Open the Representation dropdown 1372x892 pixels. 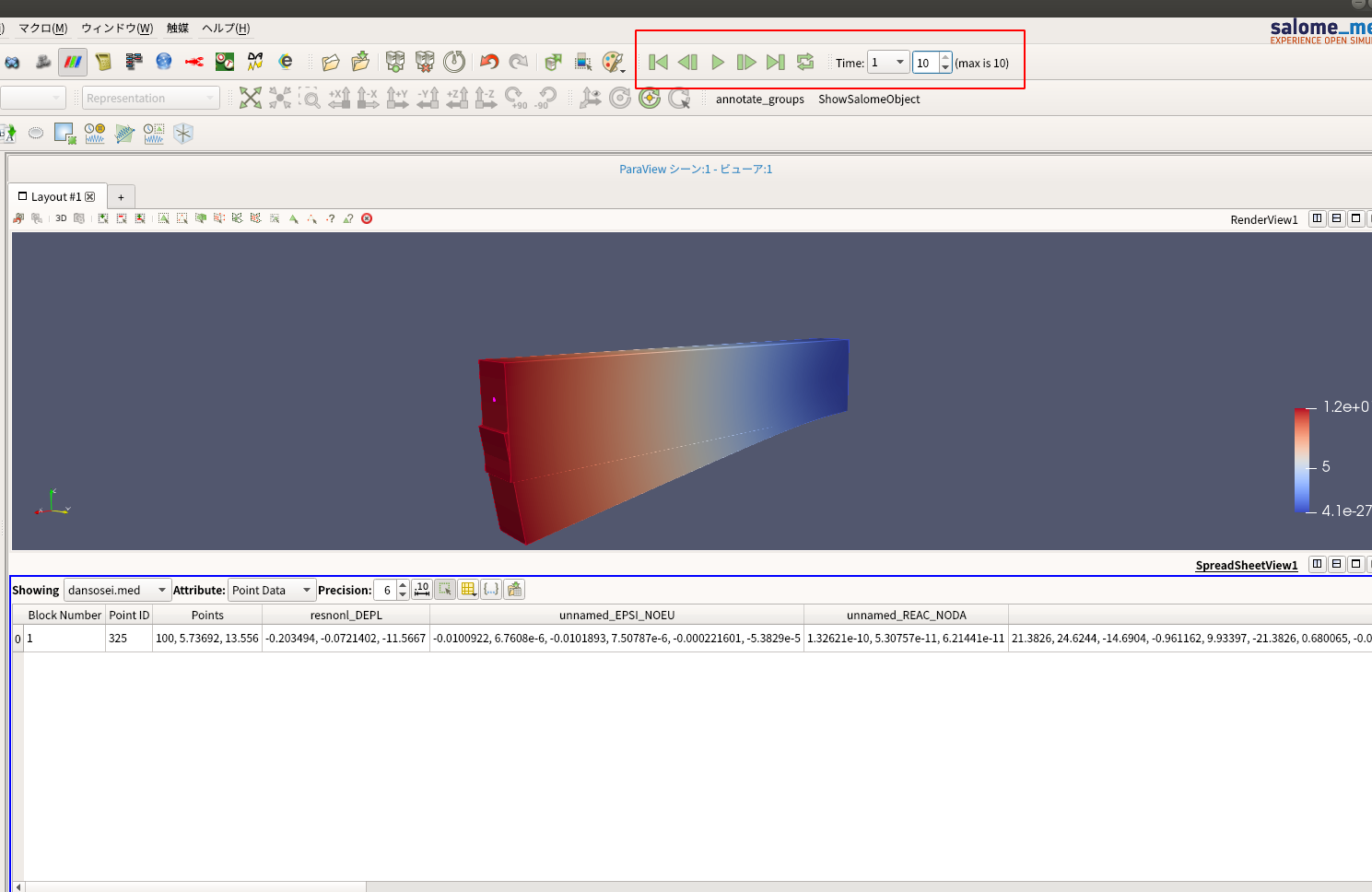(x=151, y=98)
